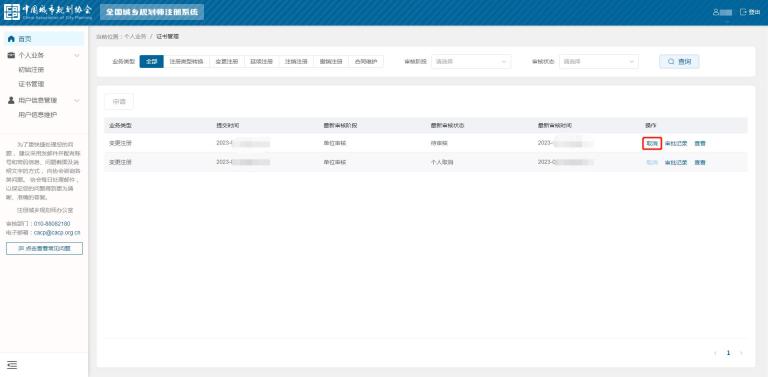768x377 pixels.
Task: Click the 申请 button above the table
Action: 119,101
